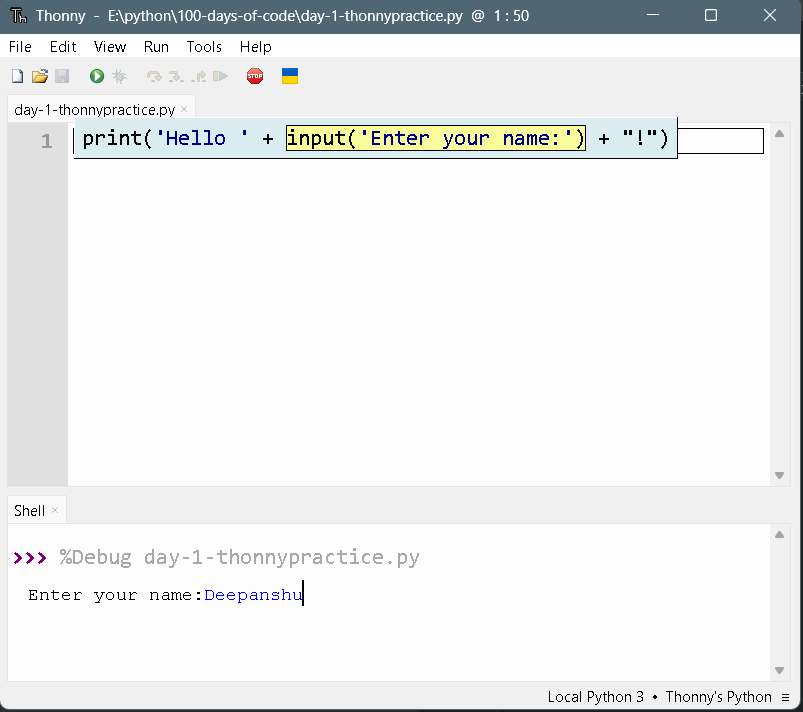803x712 pixels.
Task: Click Shell scrollbar down arrow
Action: click(x=779, y=671)
